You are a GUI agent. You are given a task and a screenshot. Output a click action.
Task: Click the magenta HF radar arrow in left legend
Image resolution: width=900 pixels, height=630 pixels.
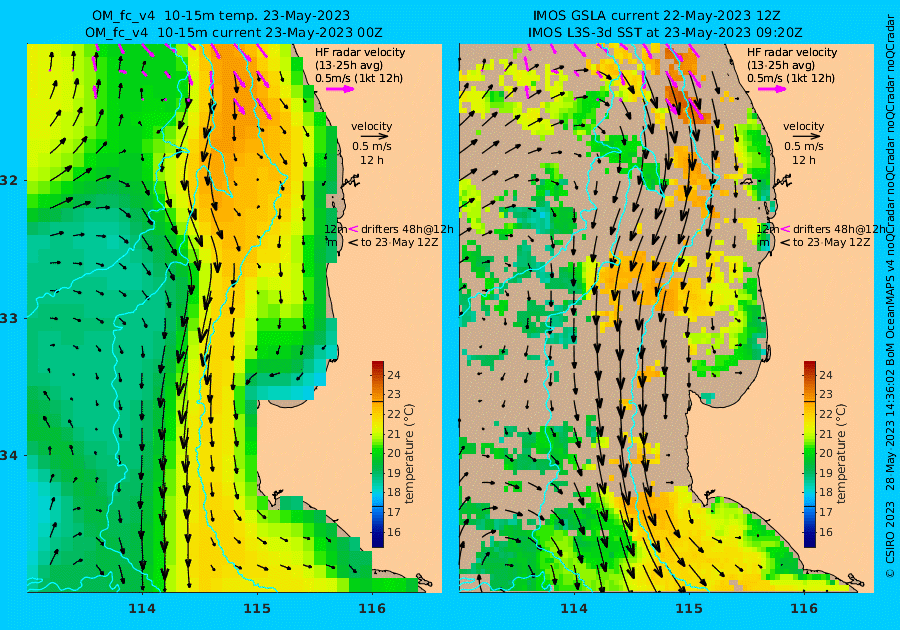(340, 89)
